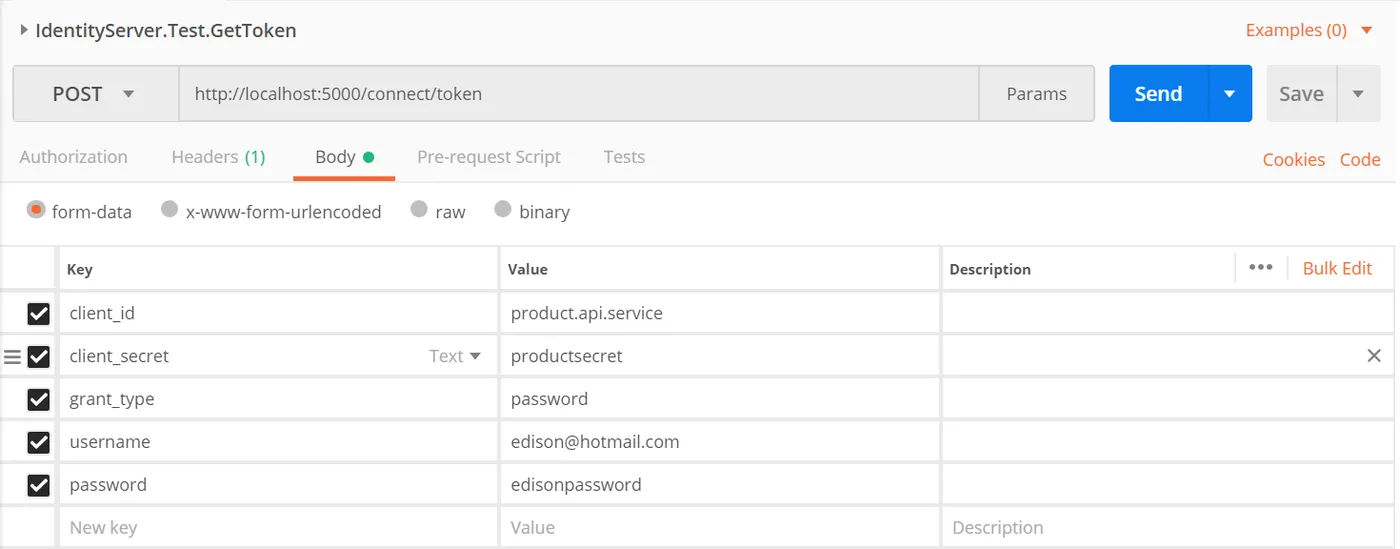This screenshot has width=1400, height=549.
Task: Switch to the Headers (1) tab
Action: coord(218,157)
